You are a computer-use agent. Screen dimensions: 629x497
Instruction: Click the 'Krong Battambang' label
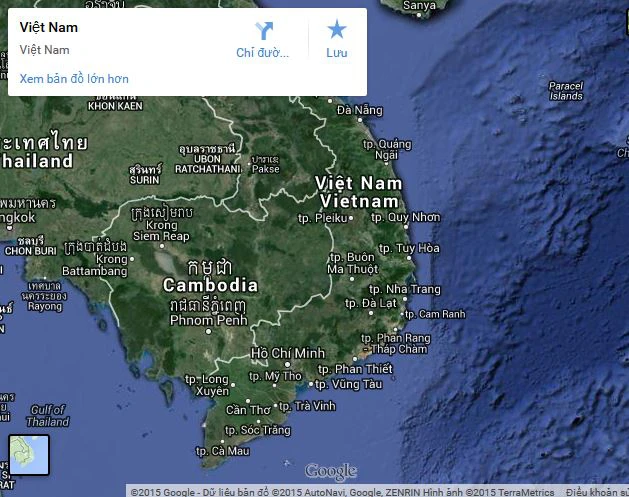(95, 265)
